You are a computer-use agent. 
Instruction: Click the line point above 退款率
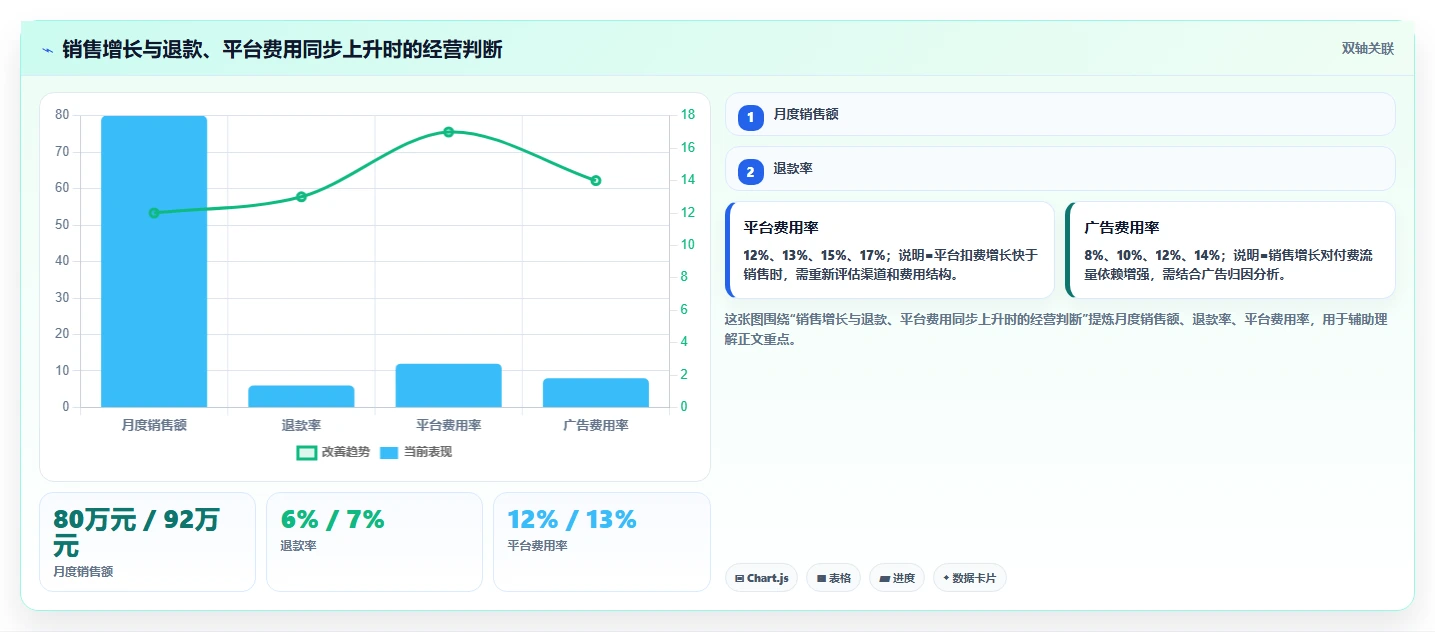301,197
